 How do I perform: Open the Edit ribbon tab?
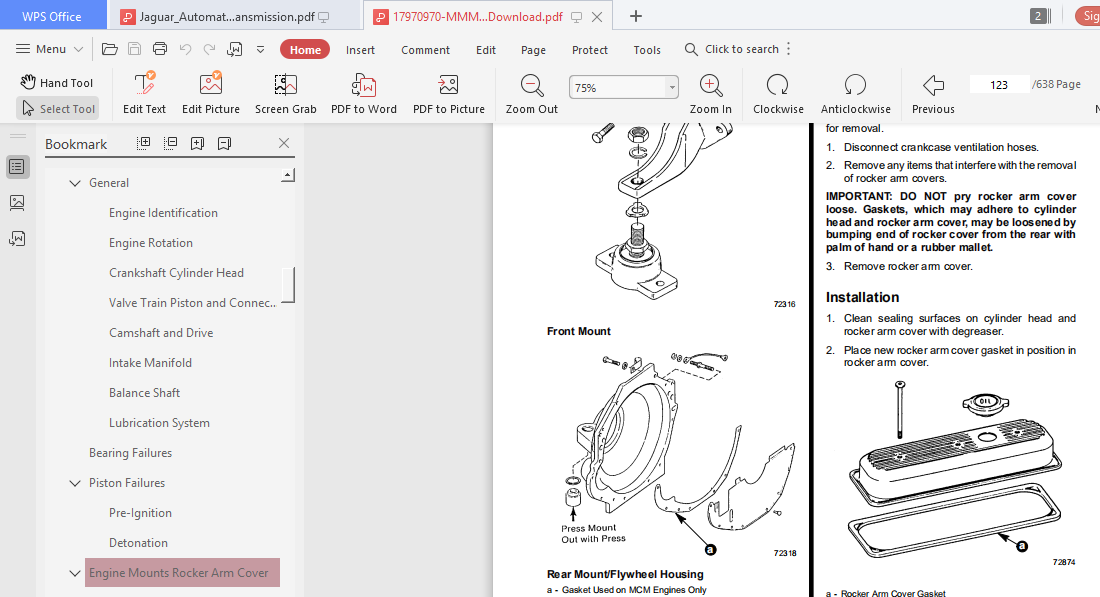(x=485, y=50)
